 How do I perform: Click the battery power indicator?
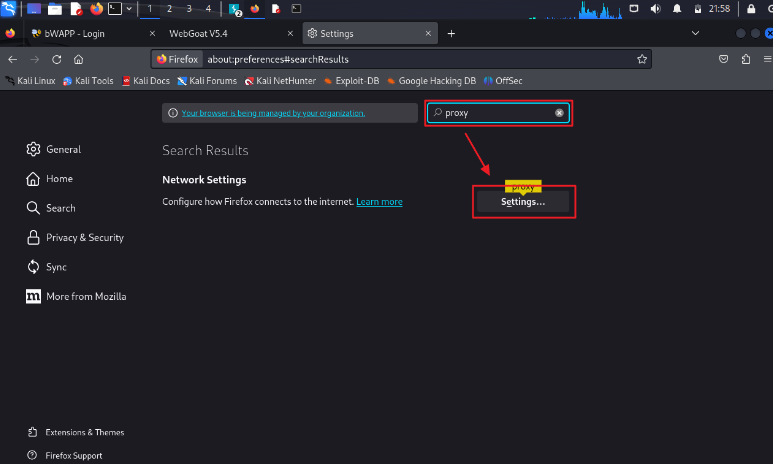[x=698, y=9]
